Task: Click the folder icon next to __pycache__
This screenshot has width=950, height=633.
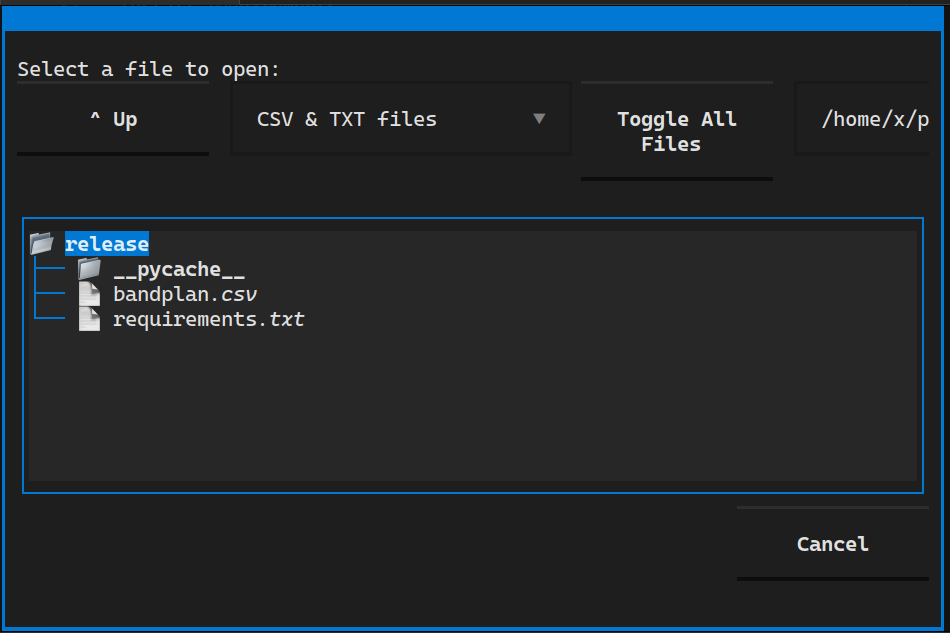Action: pyautogui.click(x=89, y=268)
